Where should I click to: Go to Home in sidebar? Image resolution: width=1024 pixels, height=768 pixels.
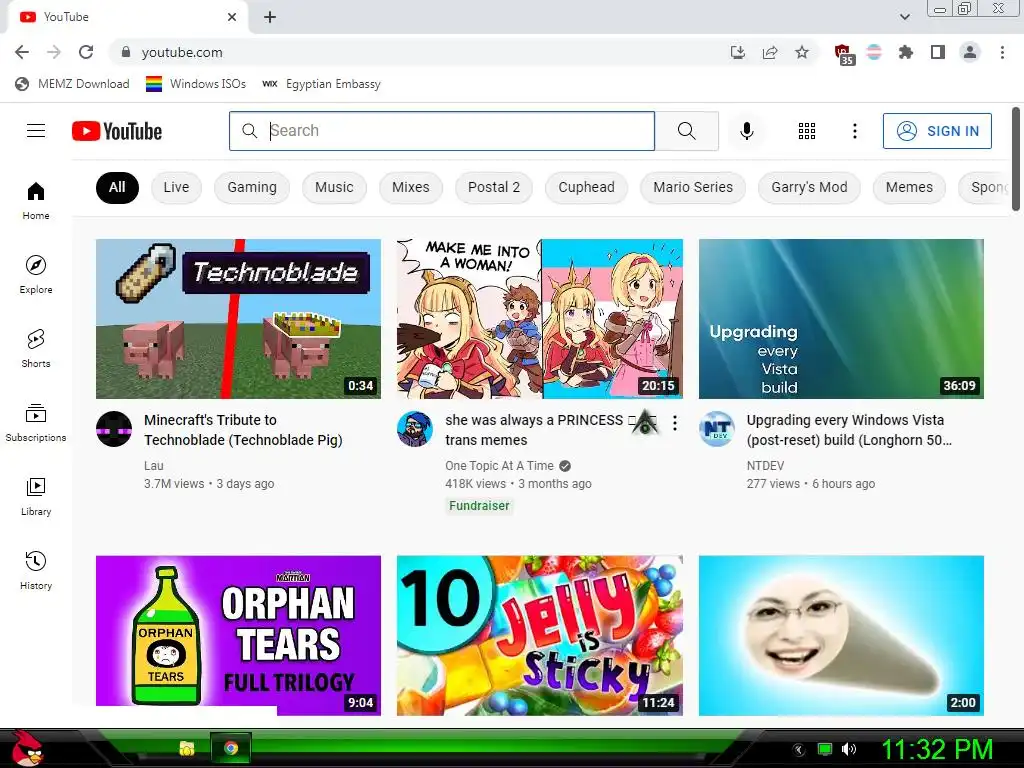36,200
